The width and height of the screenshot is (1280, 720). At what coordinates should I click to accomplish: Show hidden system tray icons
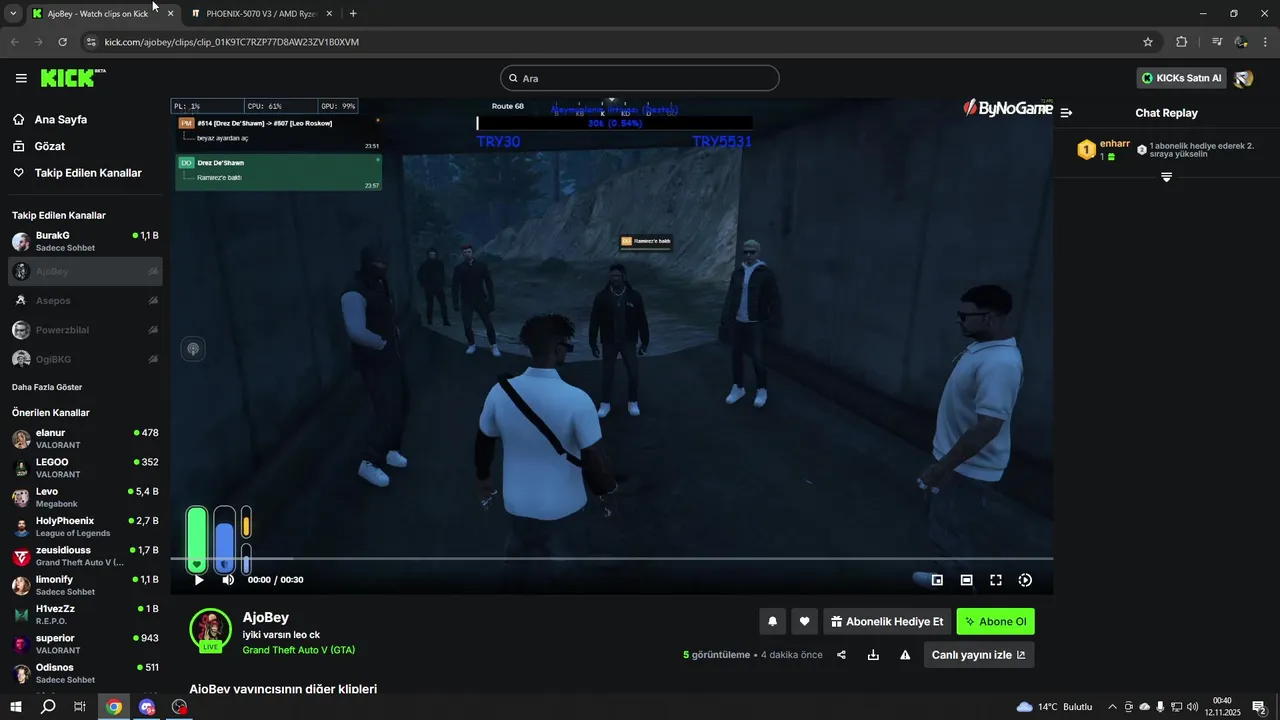1112,707
